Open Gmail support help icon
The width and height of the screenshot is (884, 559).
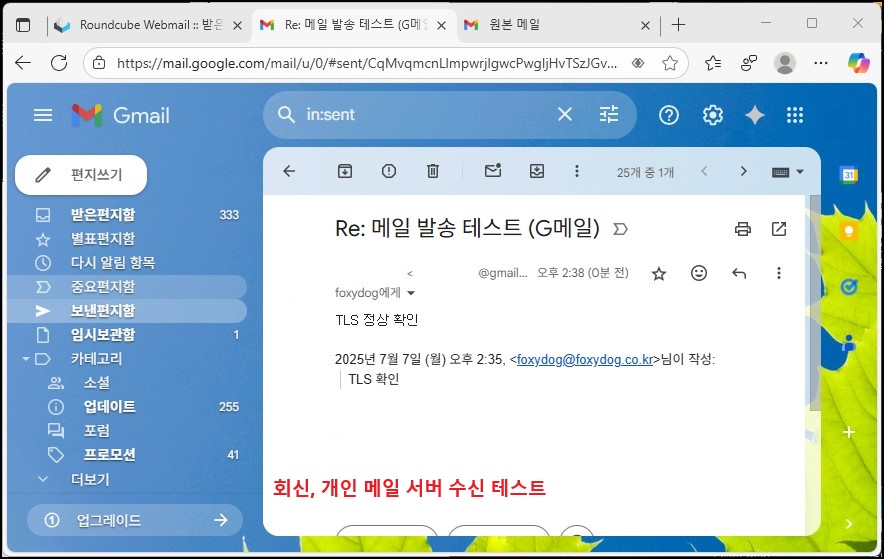669,115
